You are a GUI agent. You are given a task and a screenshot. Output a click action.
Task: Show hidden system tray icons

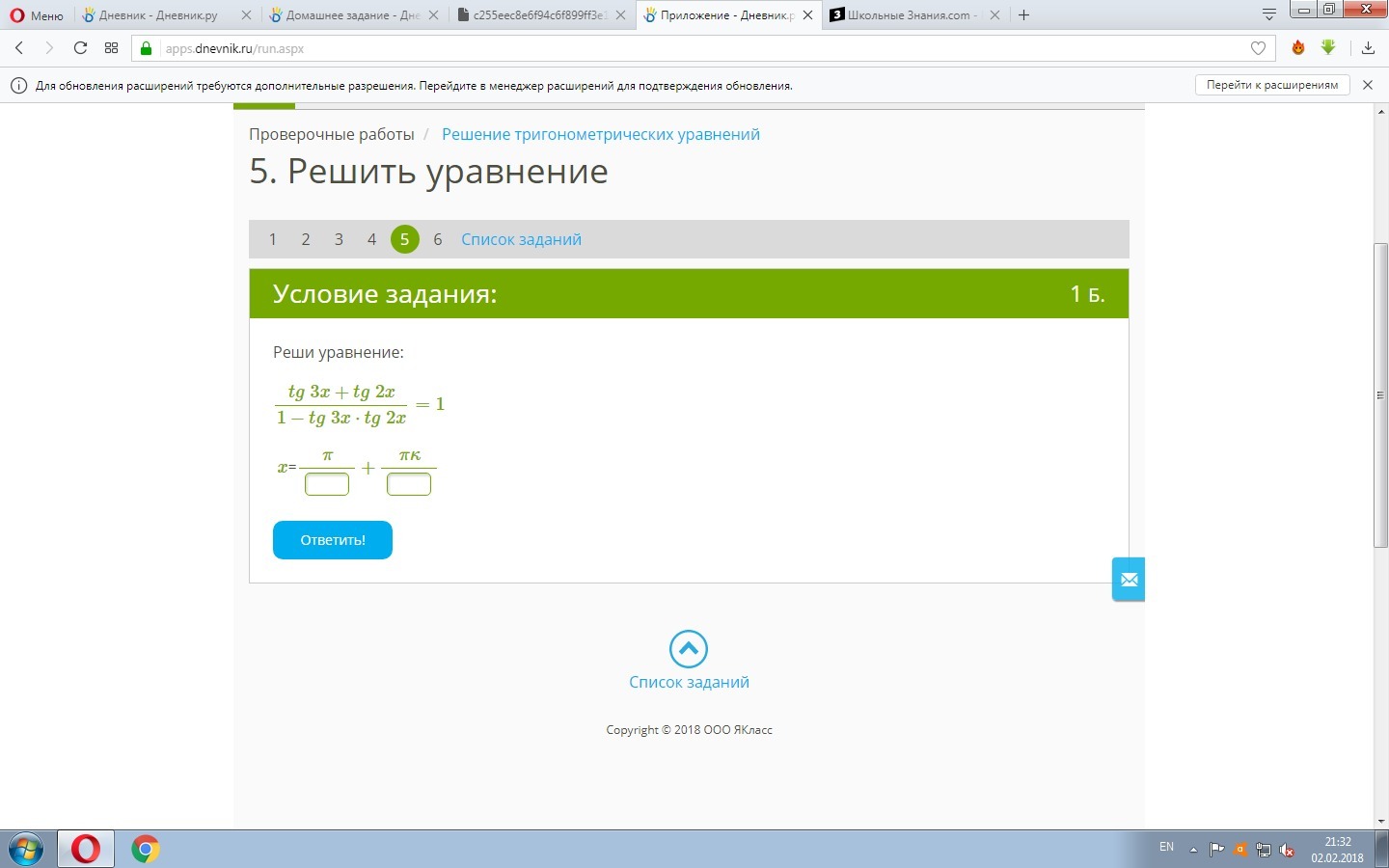1193,850
